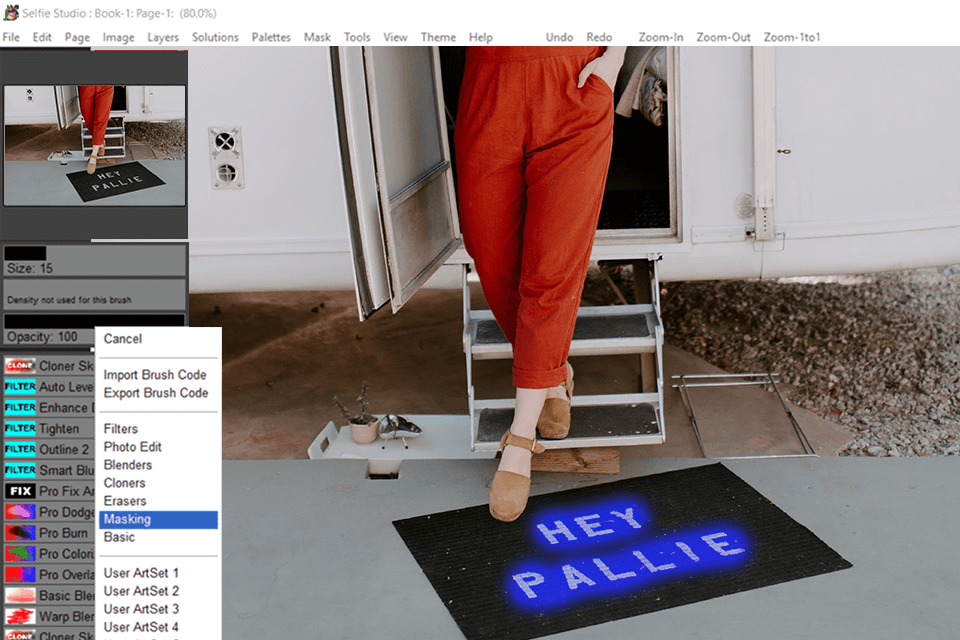Open the Help menu

481,37
